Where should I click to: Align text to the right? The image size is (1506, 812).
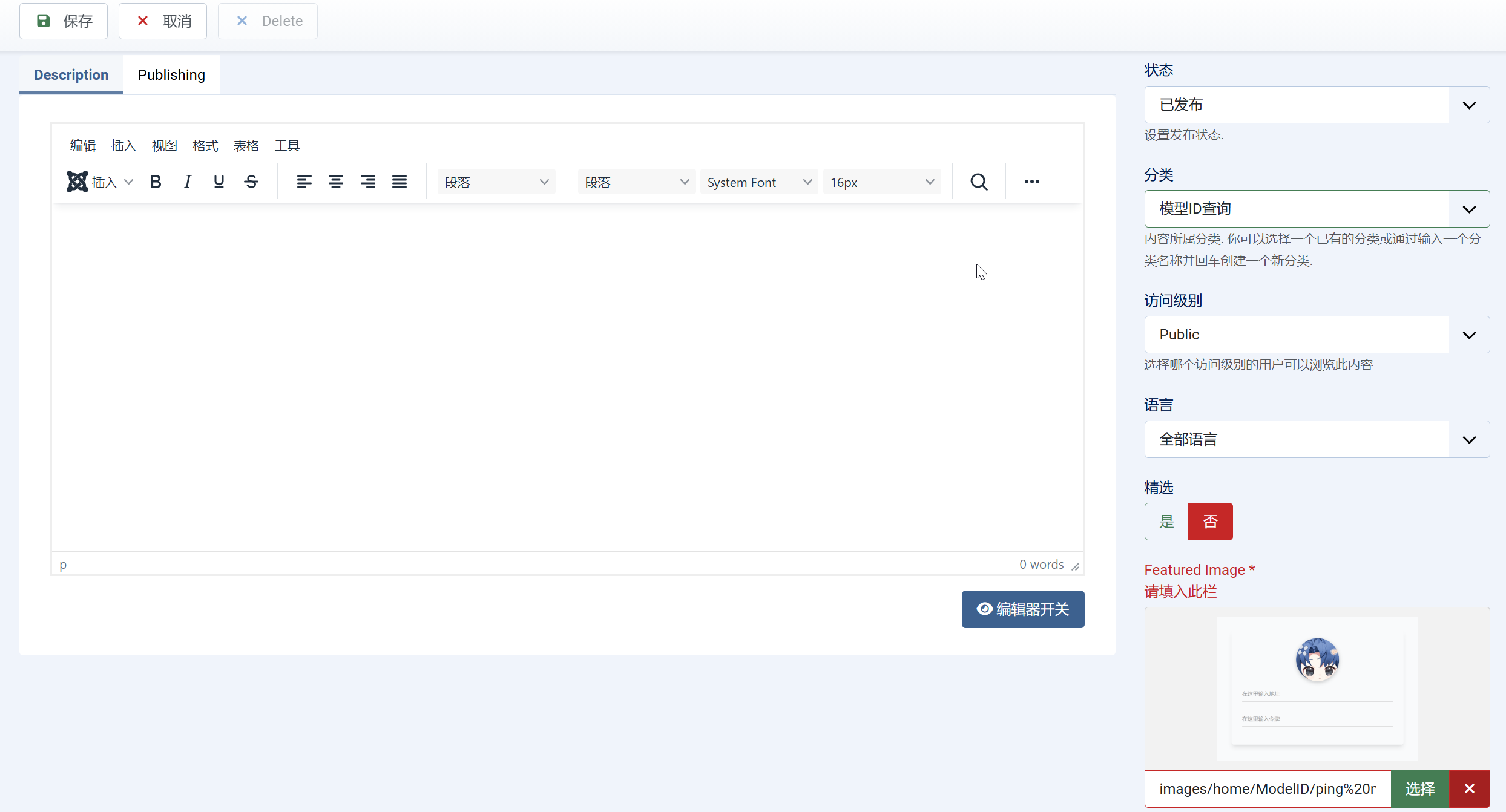click(x=367, y=182)
